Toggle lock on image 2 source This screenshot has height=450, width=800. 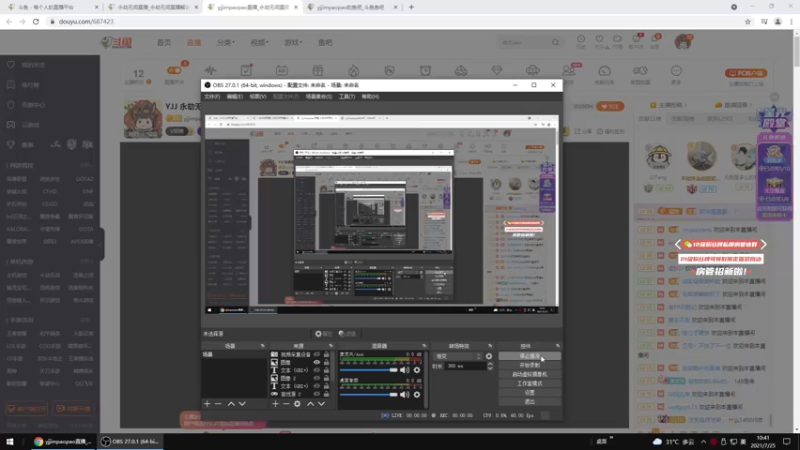click(x=327, y=378)
